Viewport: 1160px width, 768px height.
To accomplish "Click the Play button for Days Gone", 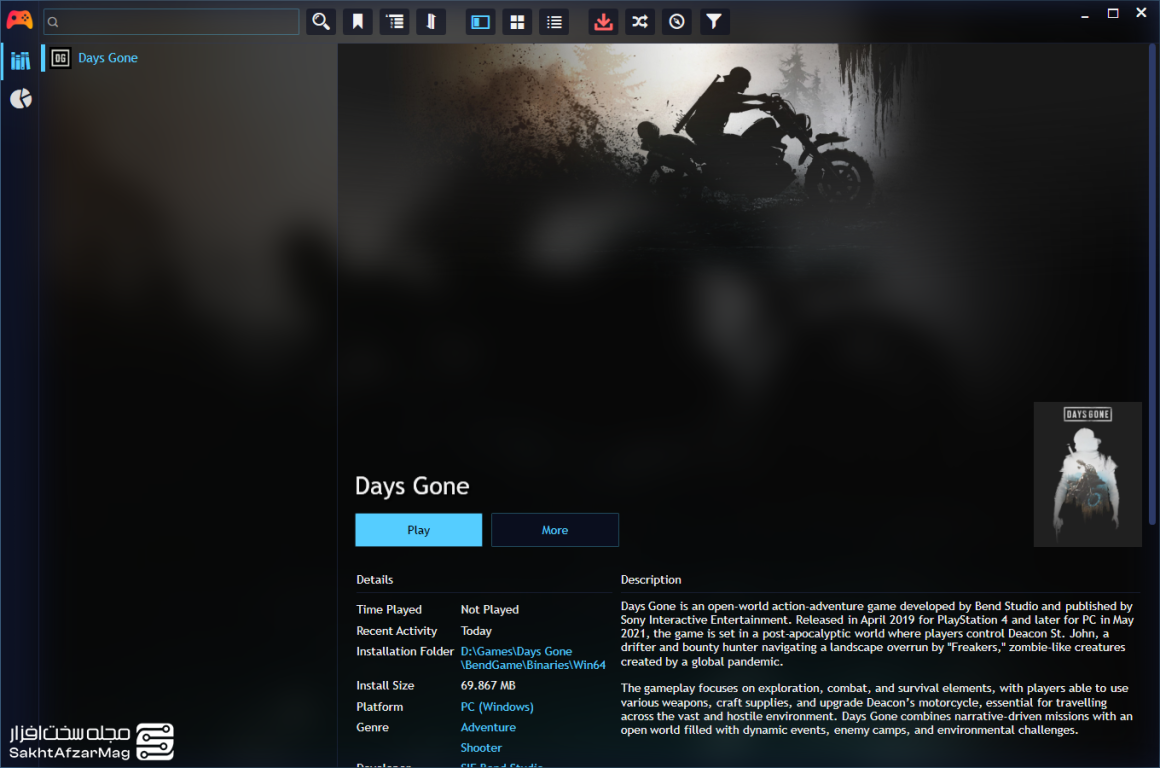I will click(418, 530).
